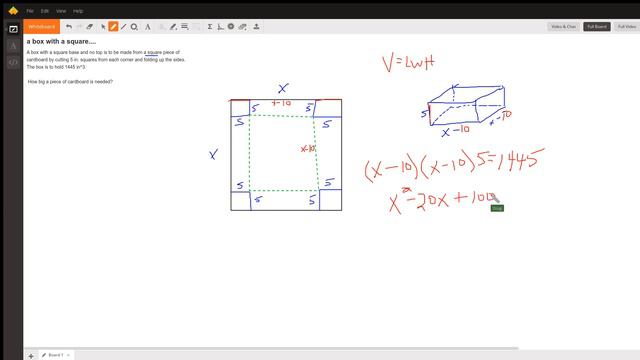
Task: Click the greyed-out fill tool icon
Action: coord(162,27)
